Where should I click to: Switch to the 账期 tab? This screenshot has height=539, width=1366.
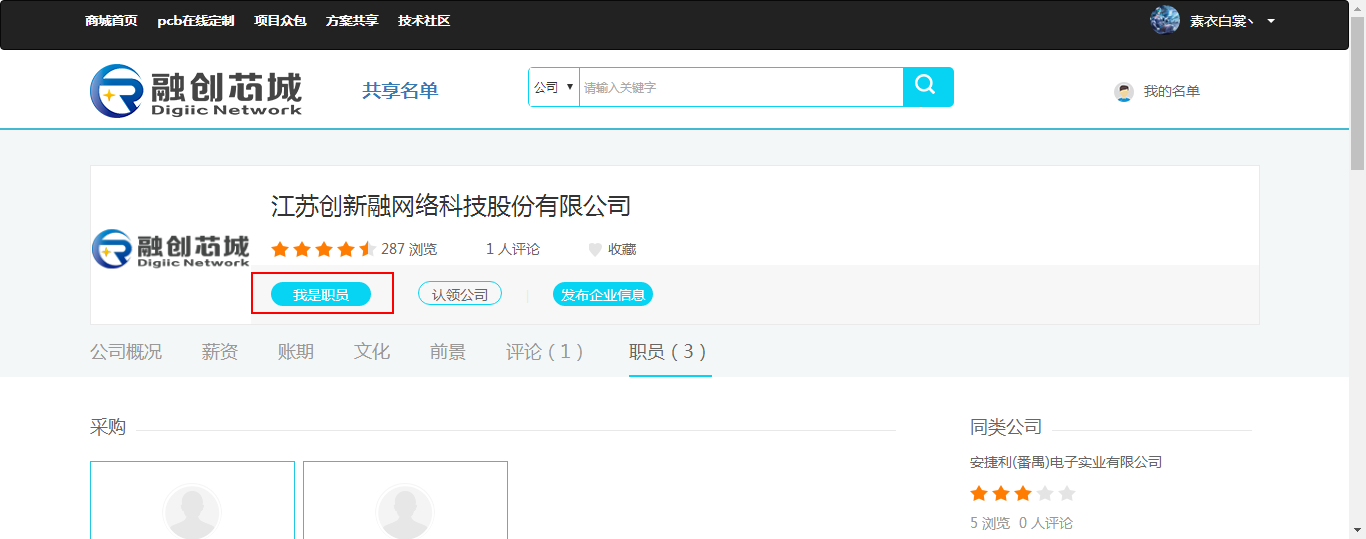296,352
